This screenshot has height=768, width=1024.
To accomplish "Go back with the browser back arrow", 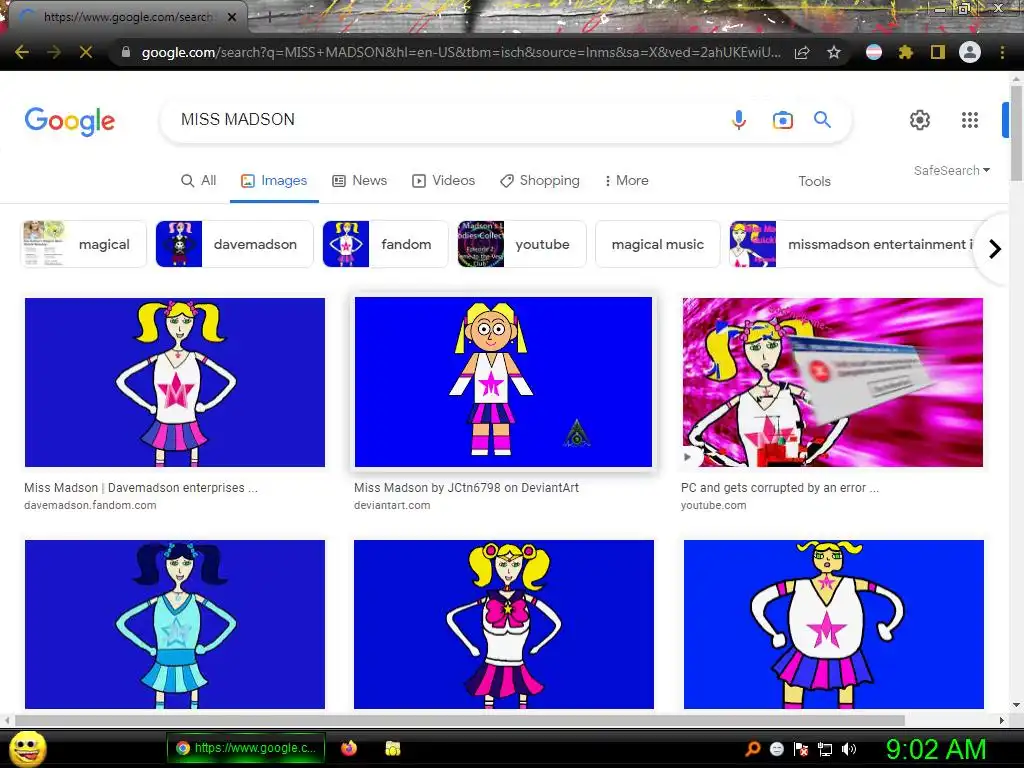I will (22, 52).
